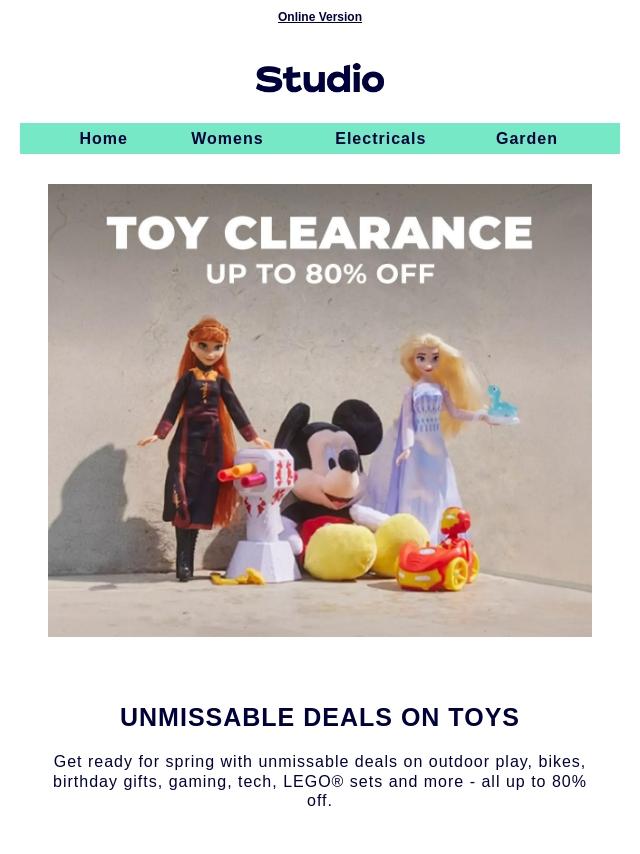Open the Online Version link
Image resolution: width=640 pixels, height=854 pixels.
click(320, 17)
